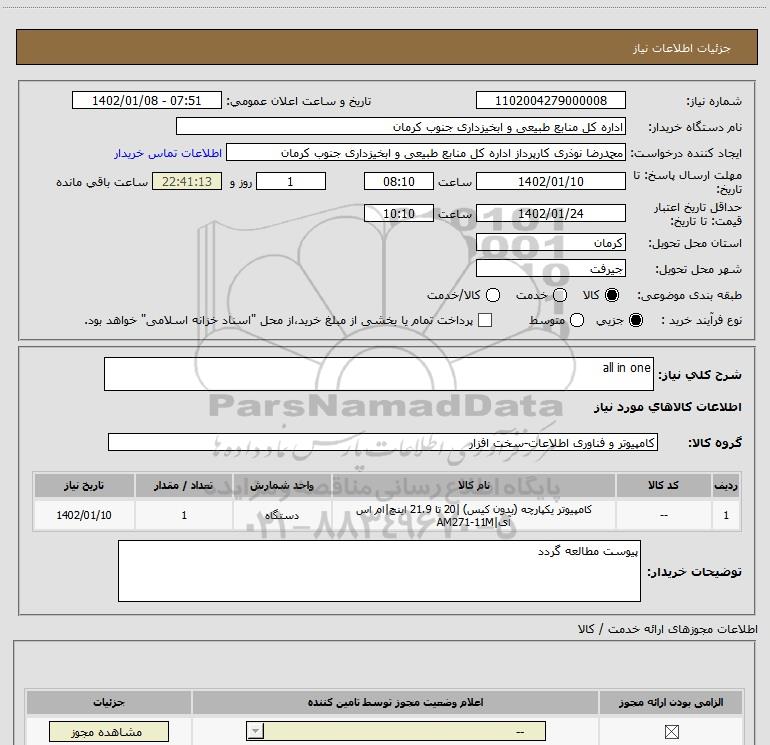
Task: Click the announcement date field 1402/01/08 - 07:51
Action: click(x=147, y=100)
